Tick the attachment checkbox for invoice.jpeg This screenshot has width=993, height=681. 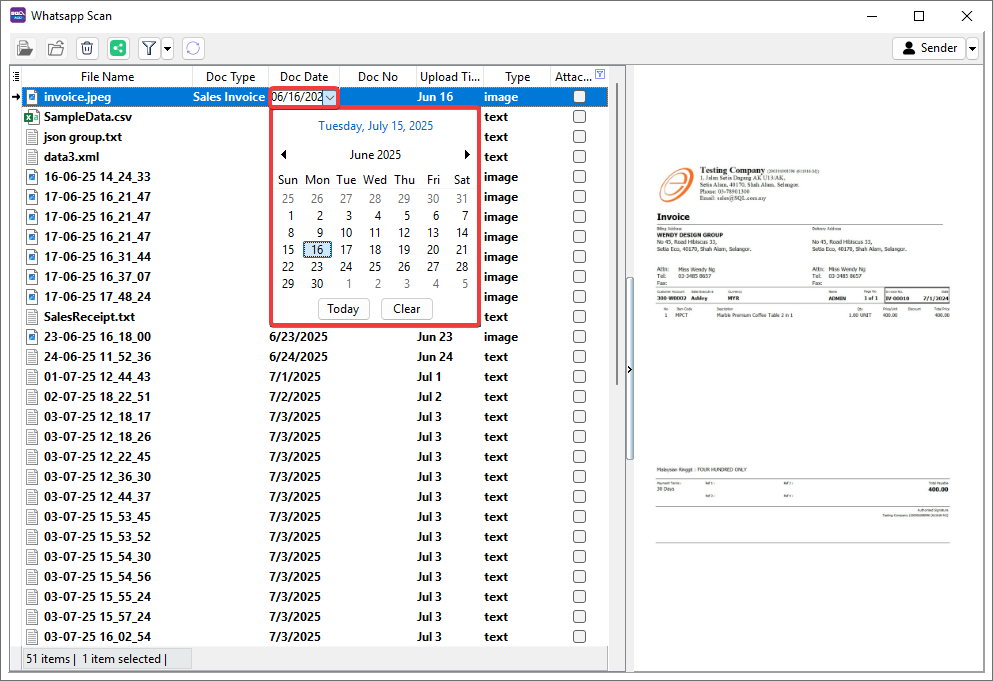(x=579, y=97)
